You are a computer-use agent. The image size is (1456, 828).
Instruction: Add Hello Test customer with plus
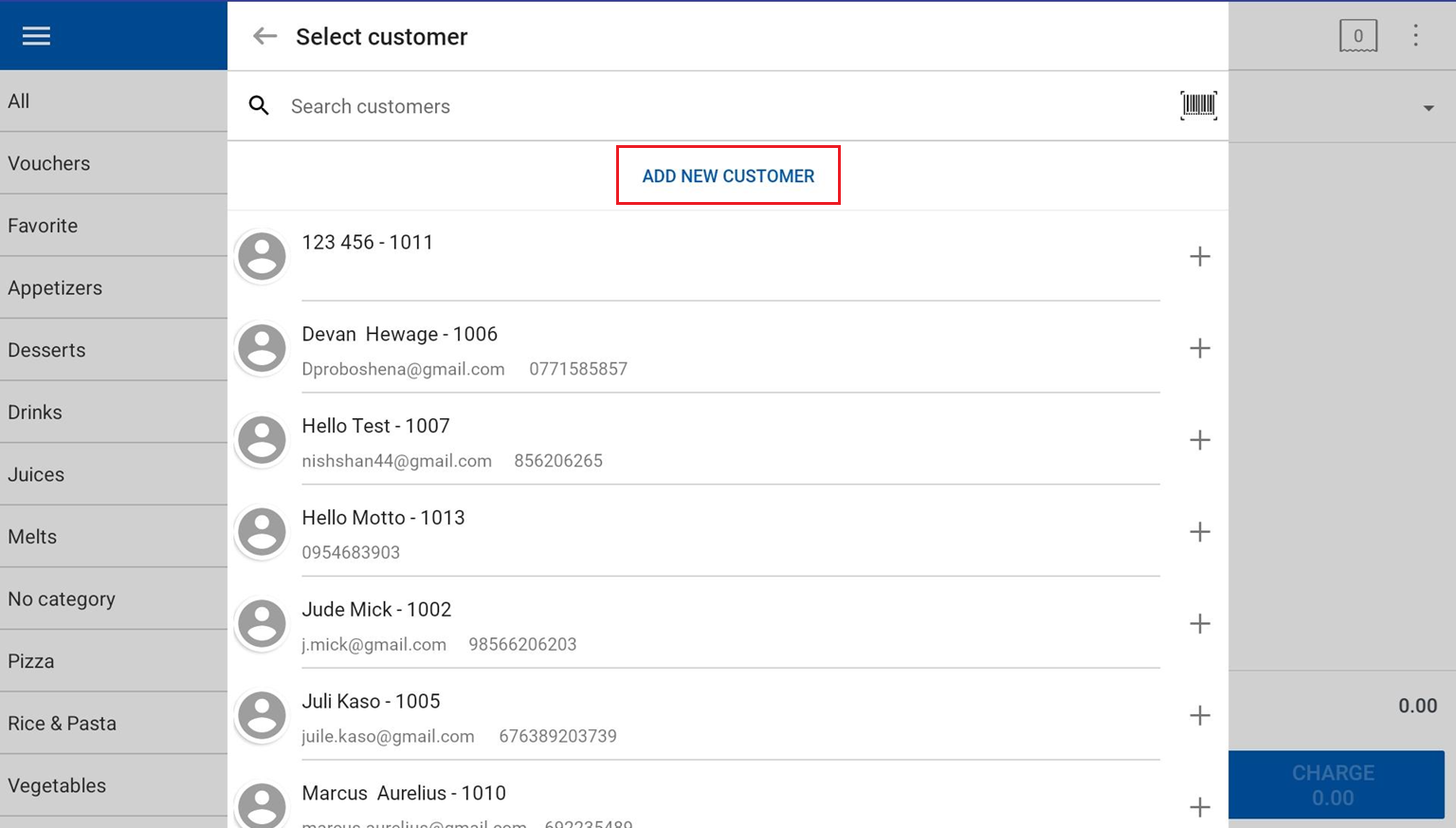[x=1199, y=440]
